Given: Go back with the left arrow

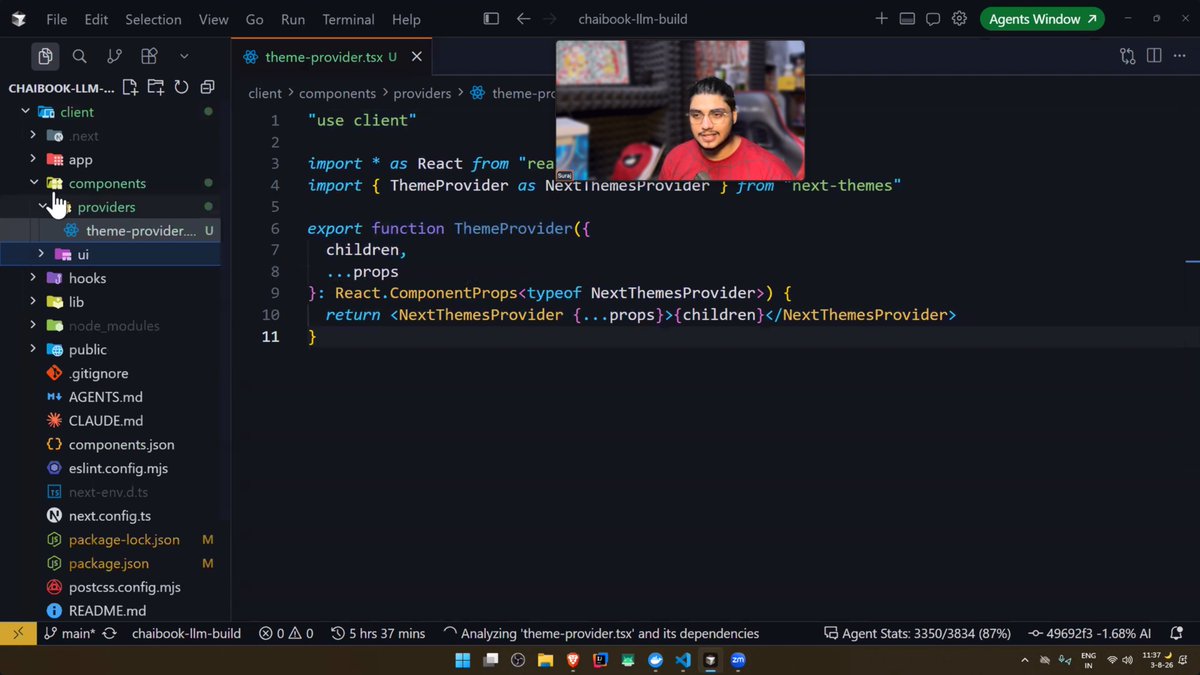Looking at the screenshot, I should pos(523,19).
